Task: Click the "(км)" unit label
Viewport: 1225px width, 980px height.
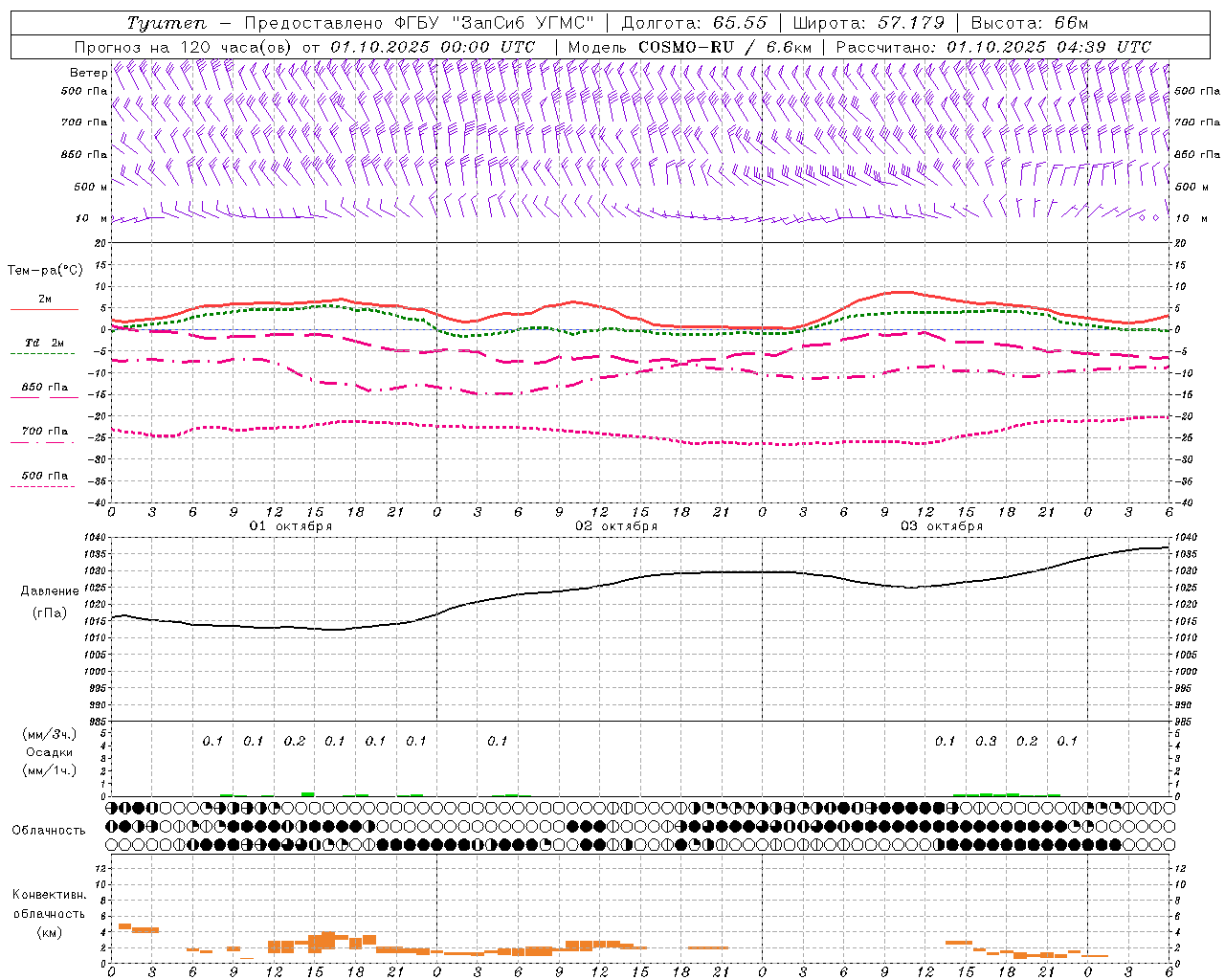Action: (49, 932)
